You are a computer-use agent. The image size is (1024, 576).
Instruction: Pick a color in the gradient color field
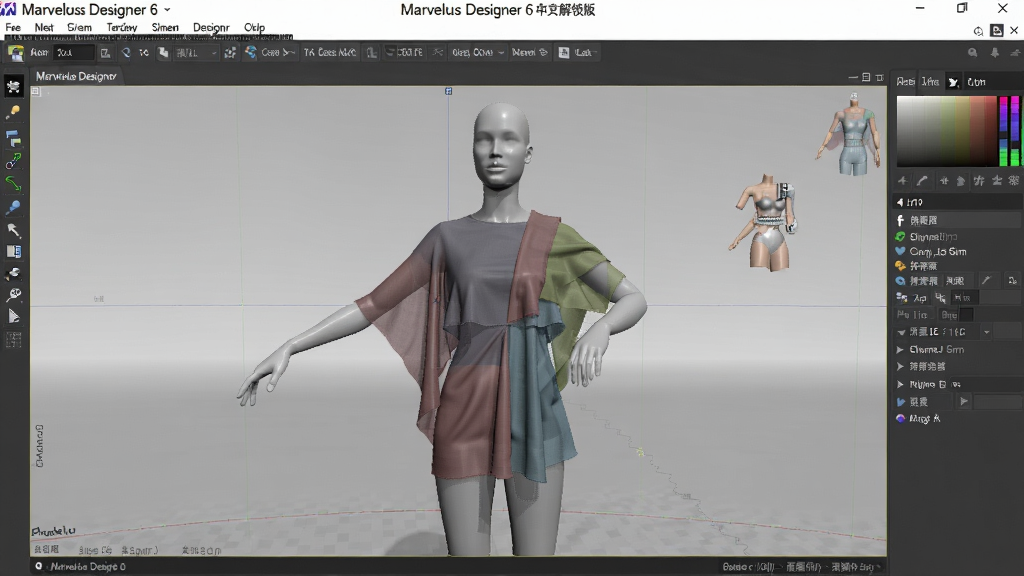point(946,131)
